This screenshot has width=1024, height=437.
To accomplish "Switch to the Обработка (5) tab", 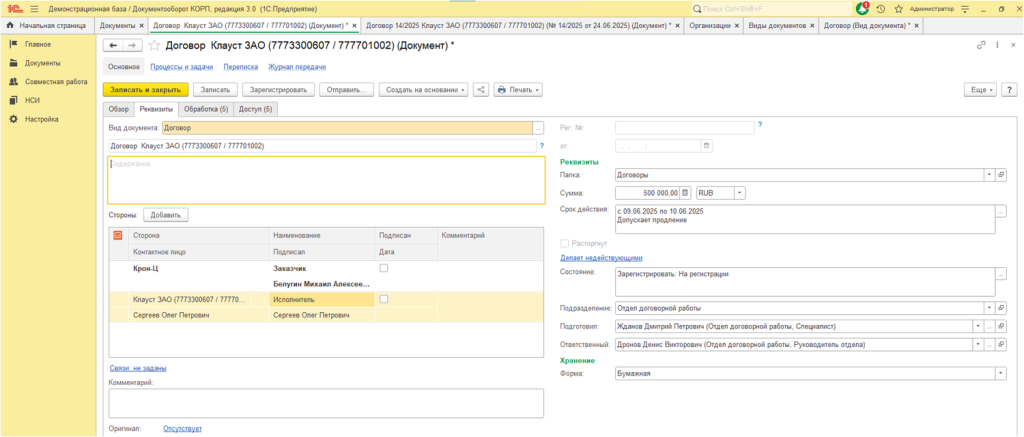I will click(x=206, y=109).
